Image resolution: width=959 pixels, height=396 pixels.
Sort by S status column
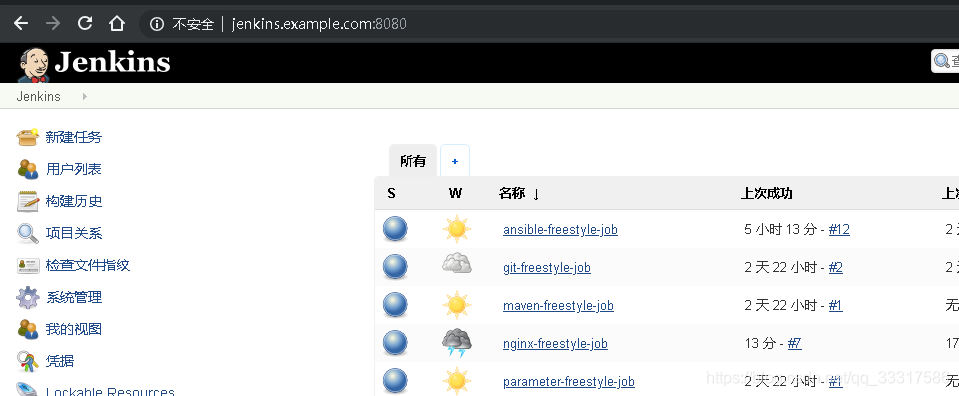[x=391, y=193]
